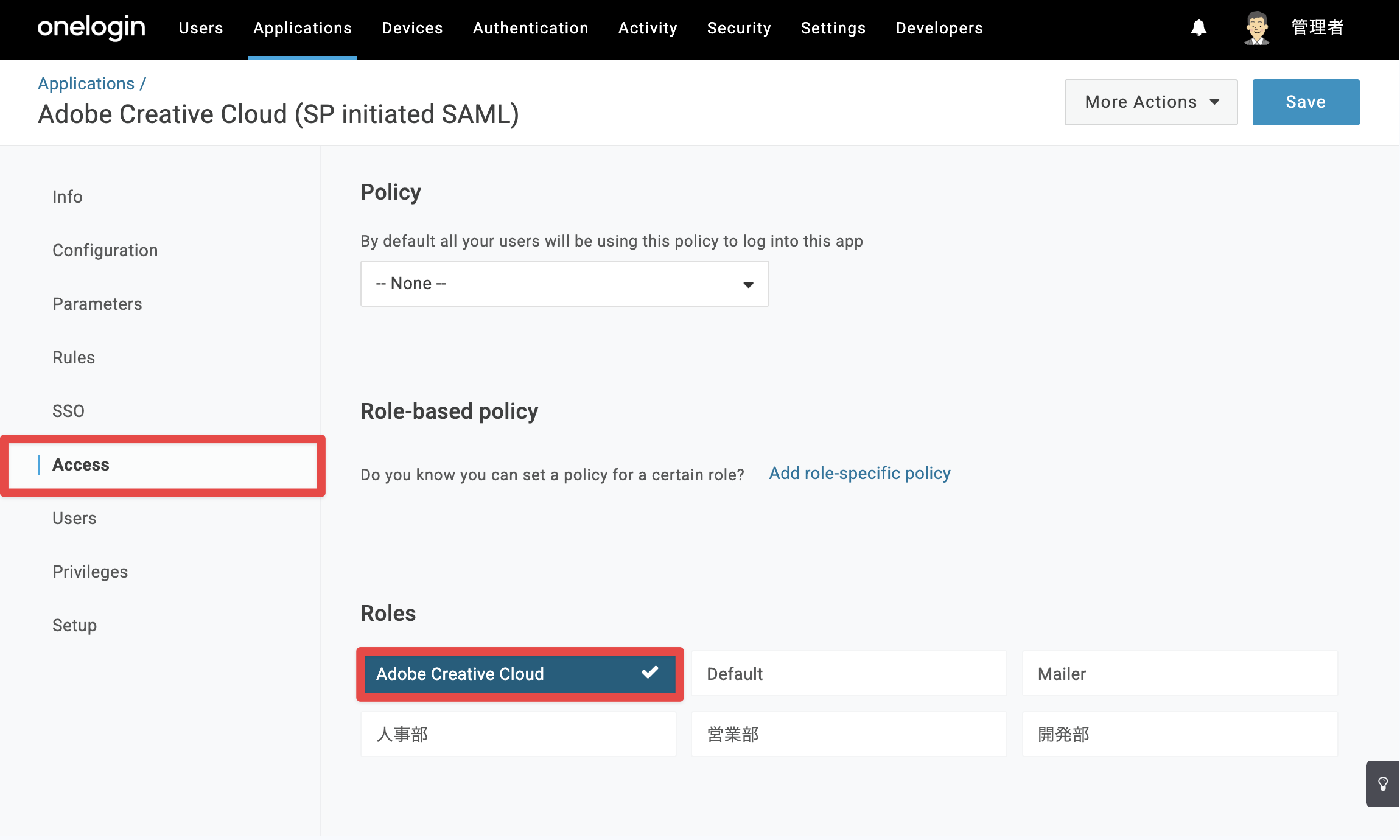Select the 人事部 role
The width and height of the screenshot is (1400, 840).
519,735
